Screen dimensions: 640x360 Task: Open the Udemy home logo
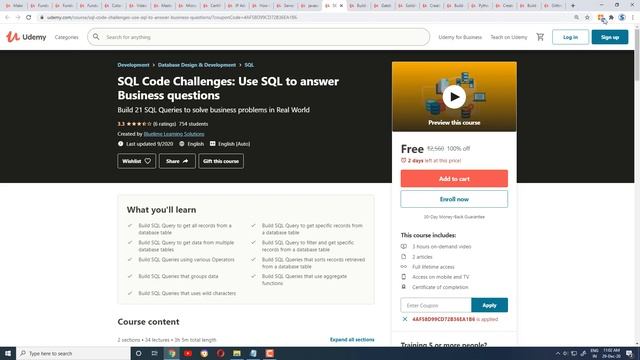[x=26, y=37]
